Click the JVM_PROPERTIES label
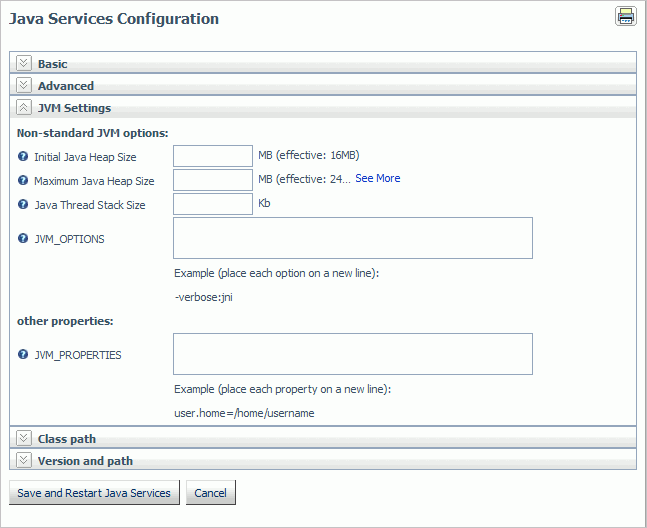The height and width of the screenshot is (528, 647). [78, 355]
